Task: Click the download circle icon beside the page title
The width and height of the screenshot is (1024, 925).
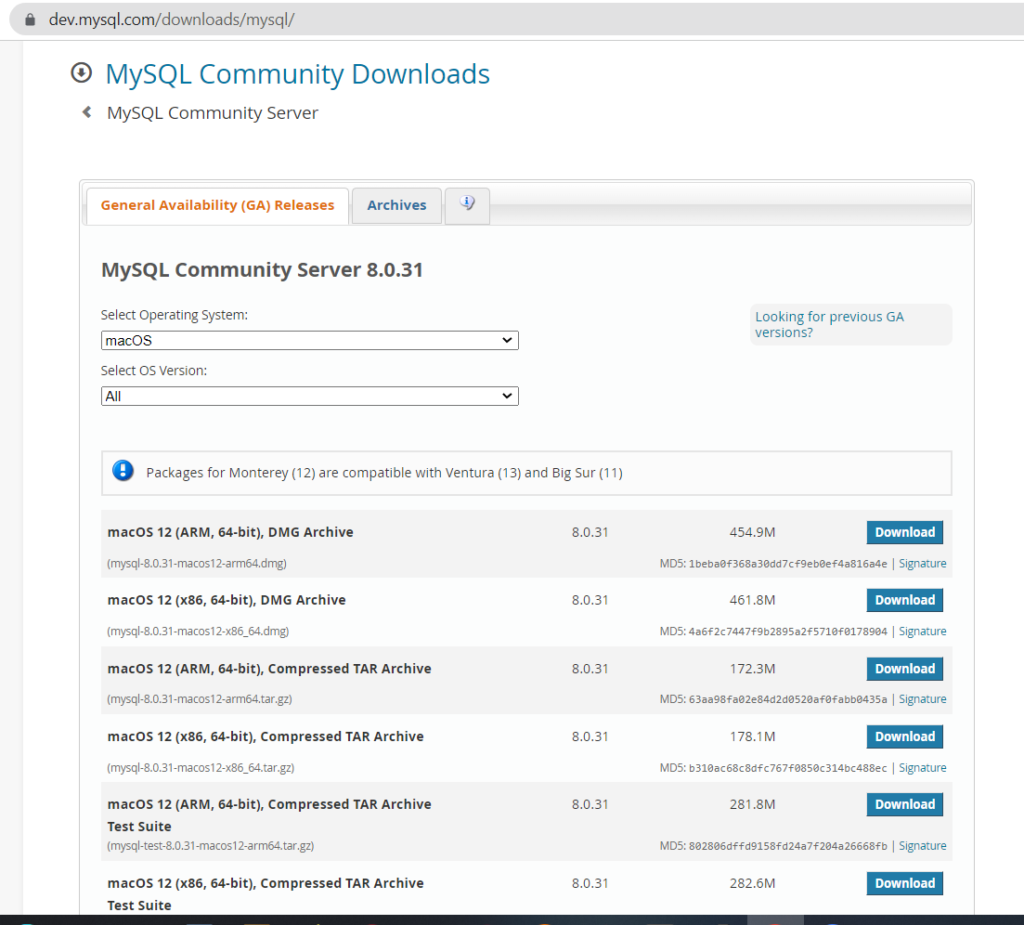Action: point(82,73)
